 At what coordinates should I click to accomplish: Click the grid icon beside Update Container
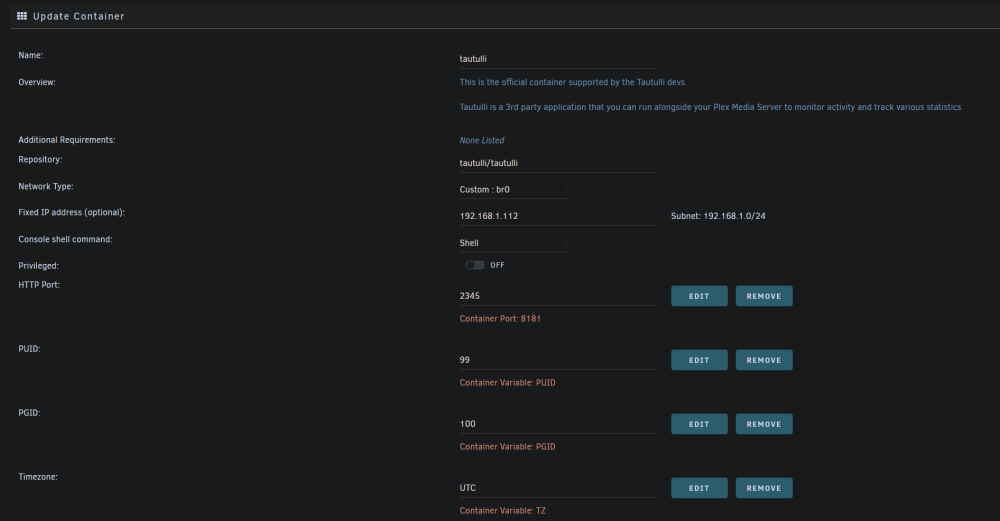[x=22, y=16]
